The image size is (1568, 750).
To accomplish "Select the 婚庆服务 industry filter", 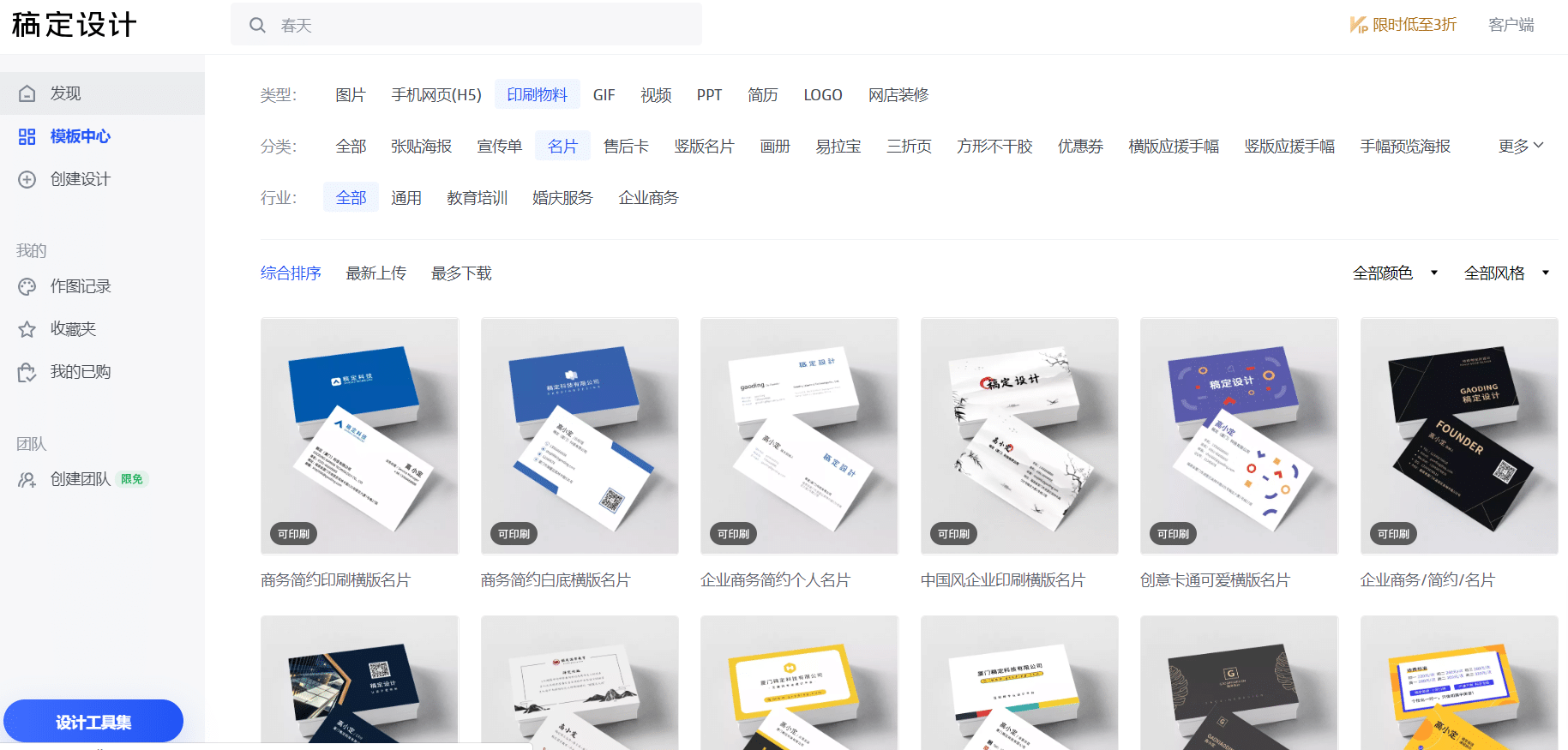I will point(562,197).
